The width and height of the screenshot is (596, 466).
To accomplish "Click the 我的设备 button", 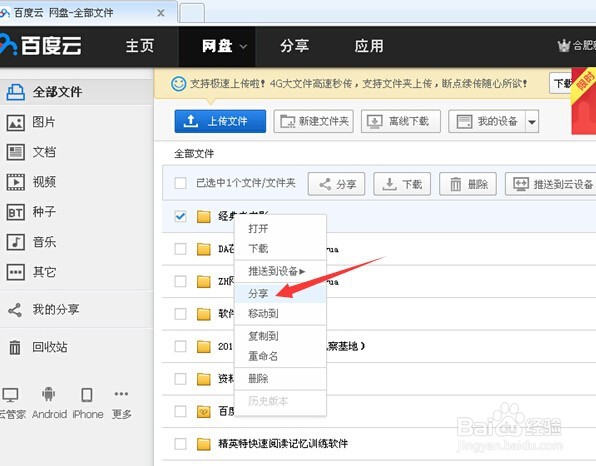I will (487, 121).
